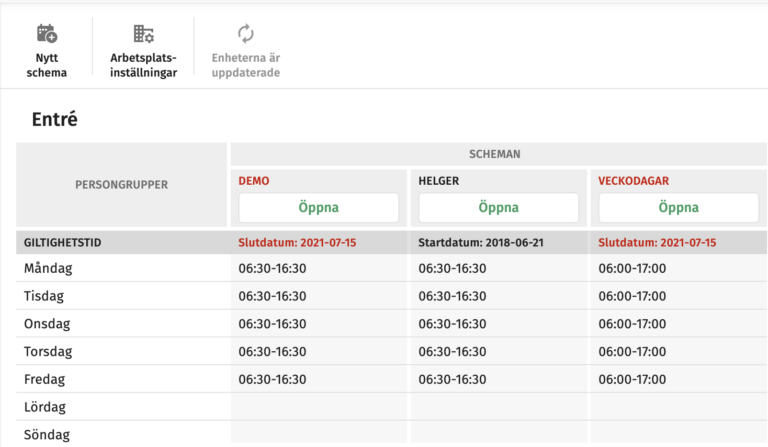This screenshot has height=447, width=768.
Task: Click Monday's 06:30-16:30 time in DEMO
Action: point(272,268)
